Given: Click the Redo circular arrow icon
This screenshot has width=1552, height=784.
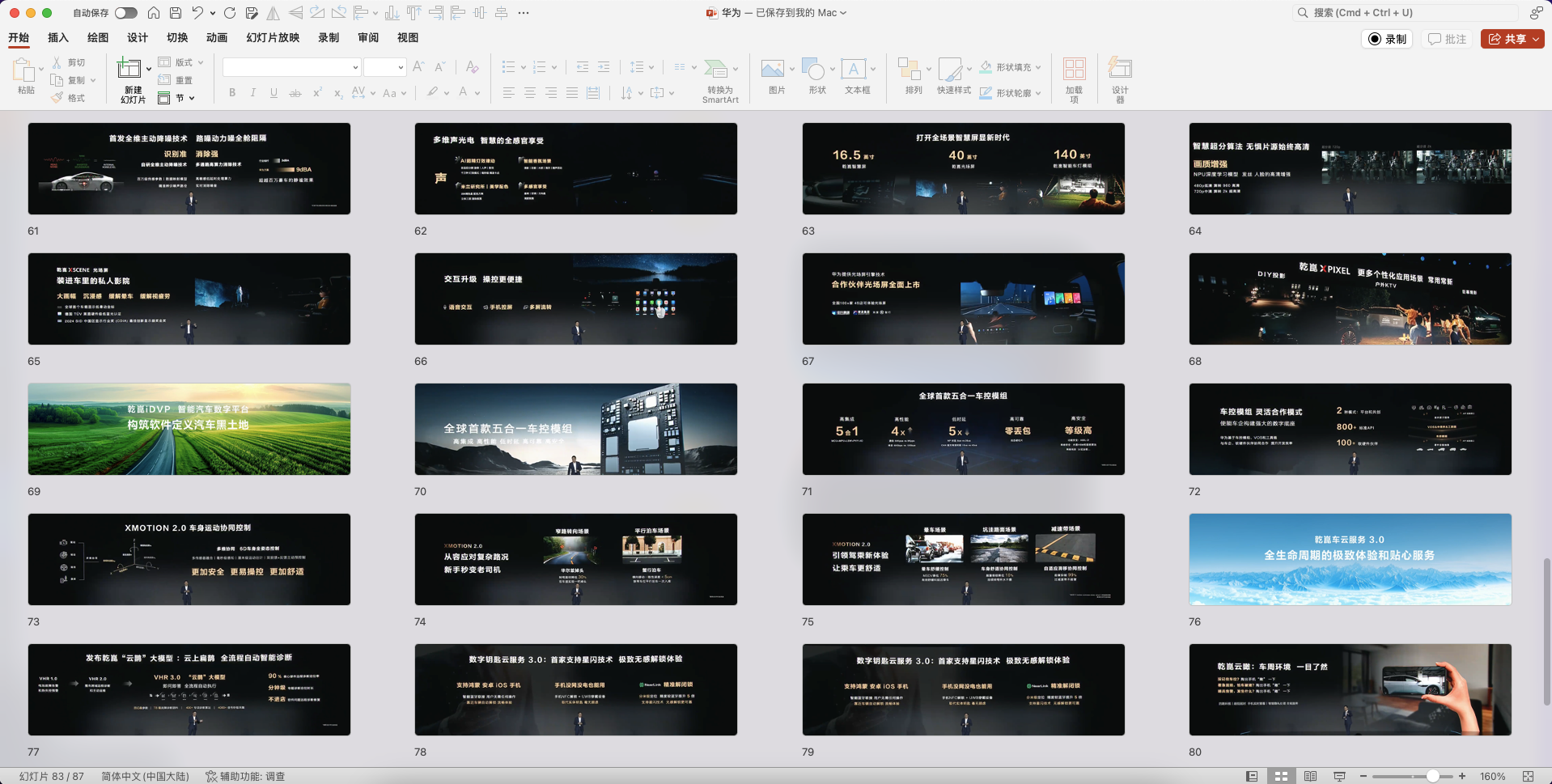Looking at the screenshot, I should tap(230, 13).
